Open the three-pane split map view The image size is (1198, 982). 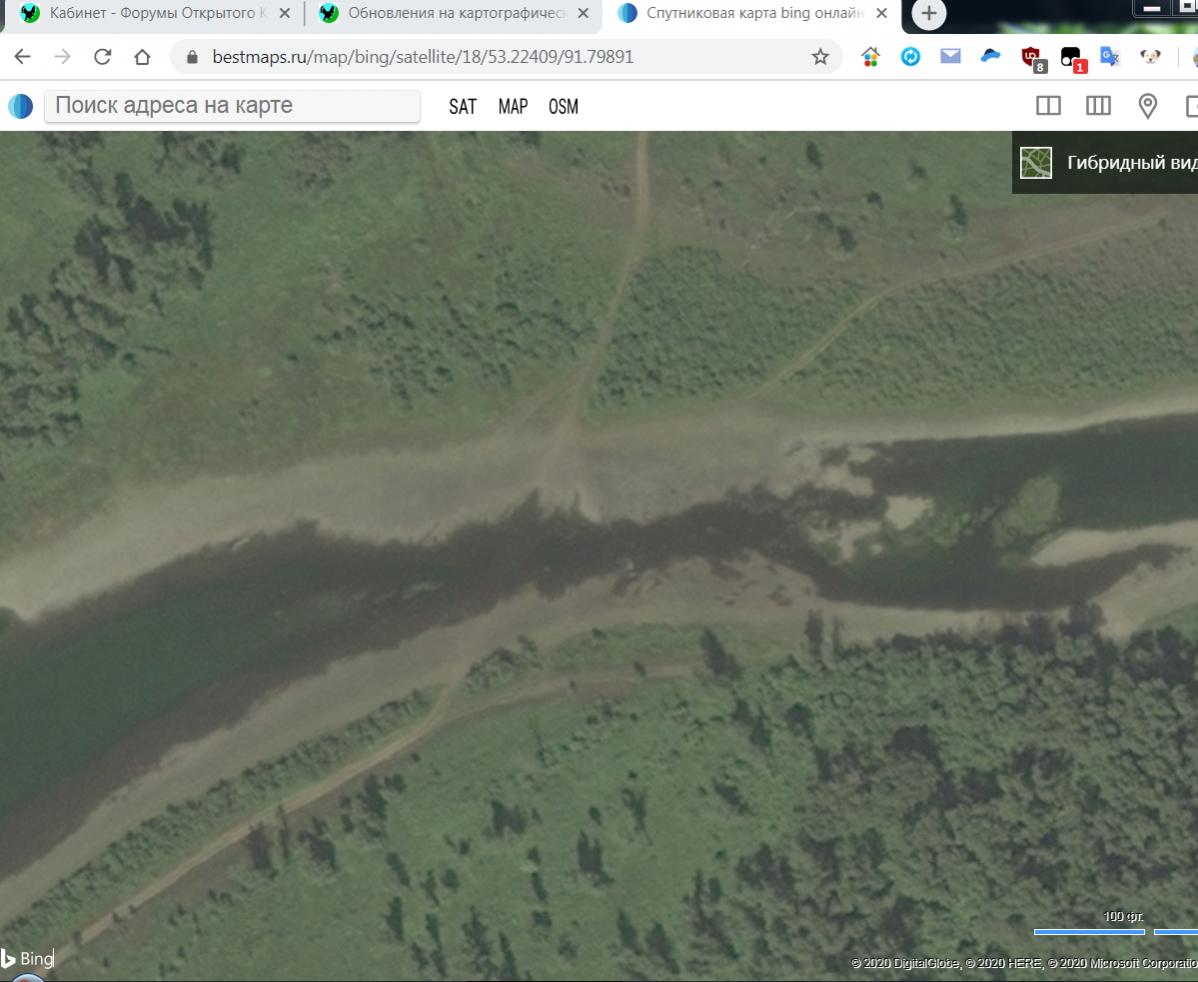coord(1098,106)
